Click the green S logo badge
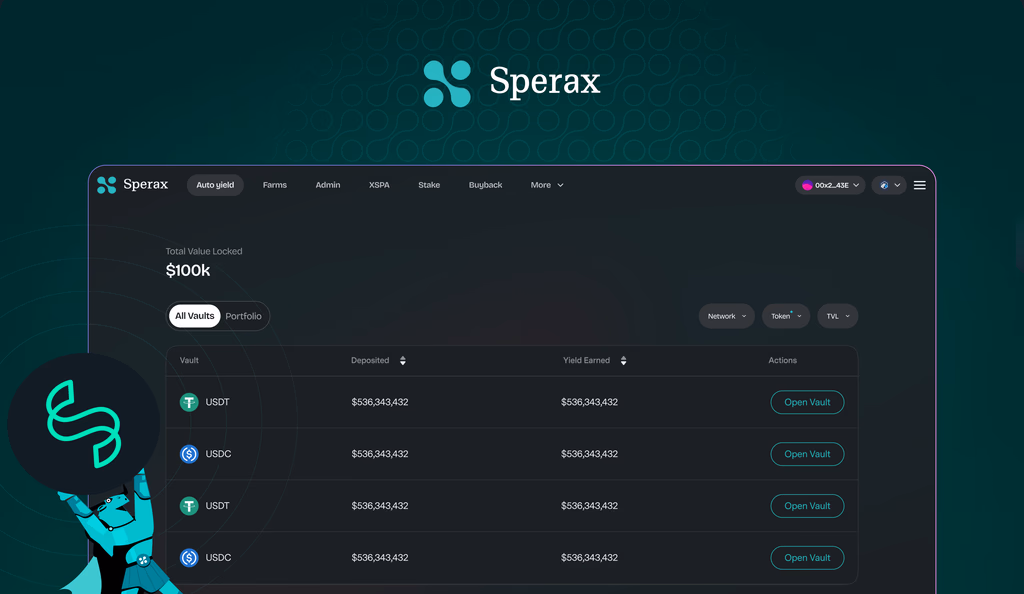The width and height of the screenshot is (1024, 594). pyautogui.click(x=83, y=424)
